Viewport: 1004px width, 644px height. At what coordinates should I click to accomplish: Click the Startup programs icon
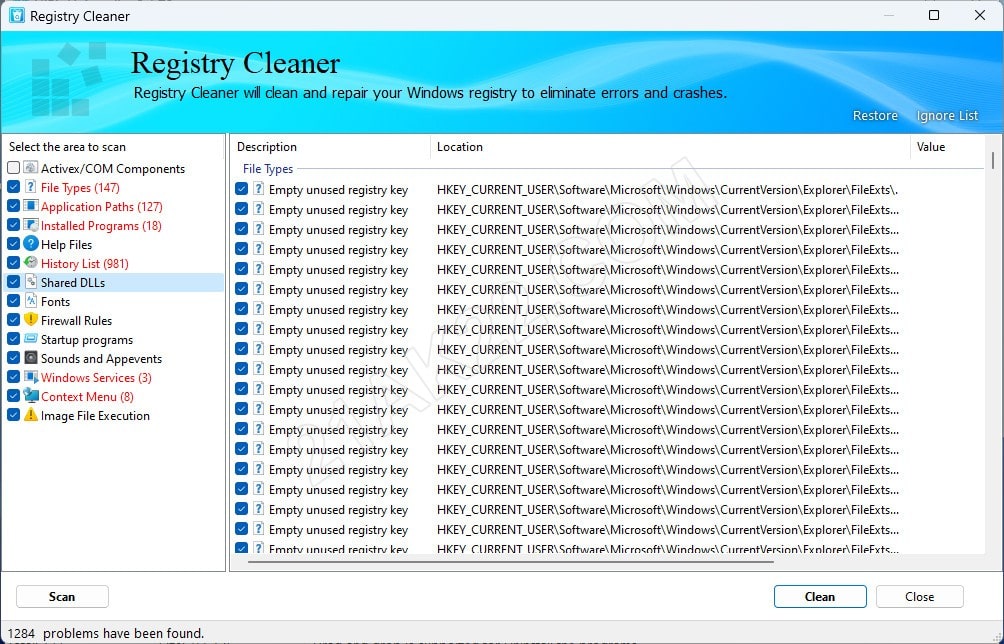[x=31, y=339]
